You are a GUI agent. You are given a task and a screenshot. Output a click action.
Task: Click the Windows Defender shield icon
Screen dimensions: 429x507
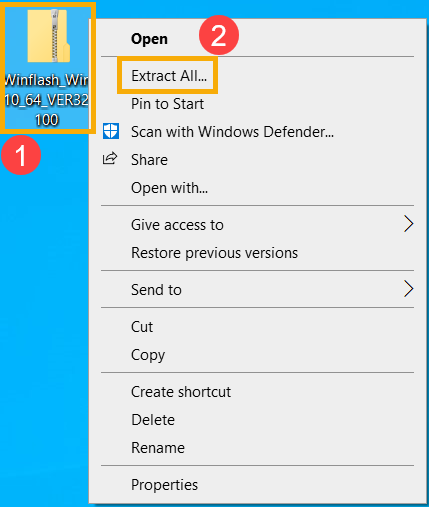coord(111,131)
